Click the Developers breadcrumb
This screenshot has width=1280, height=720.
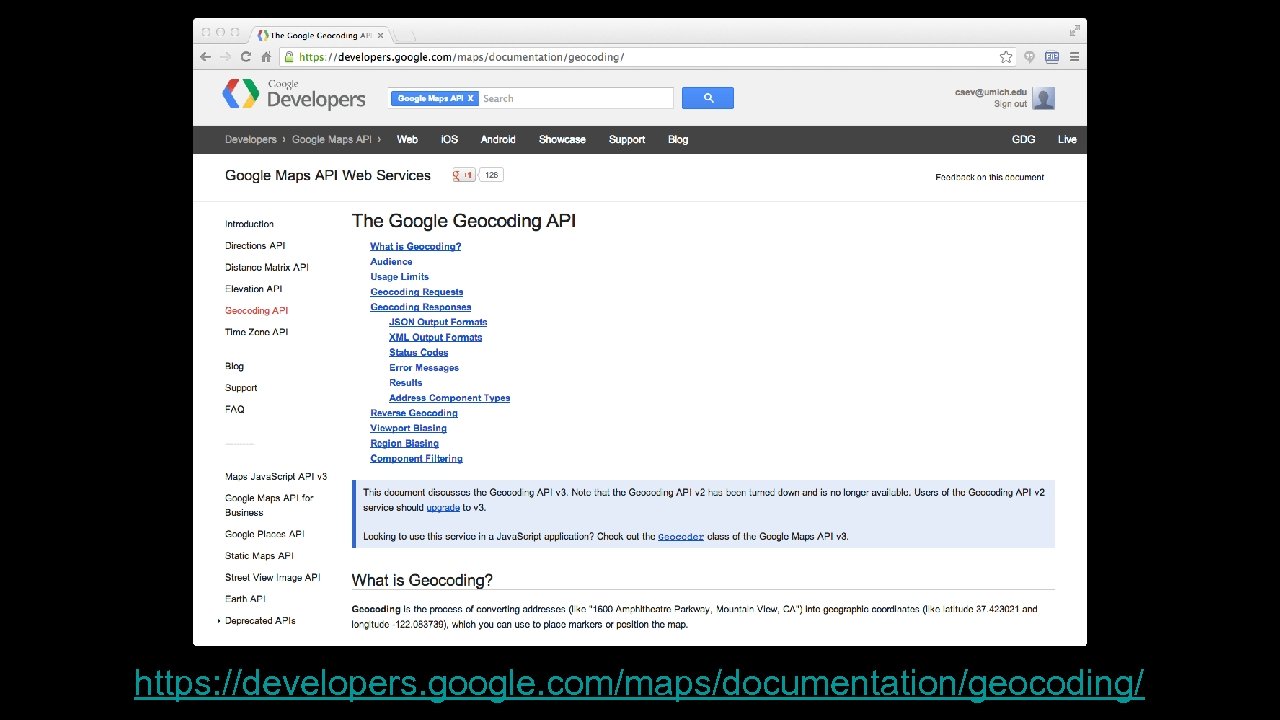251,140
